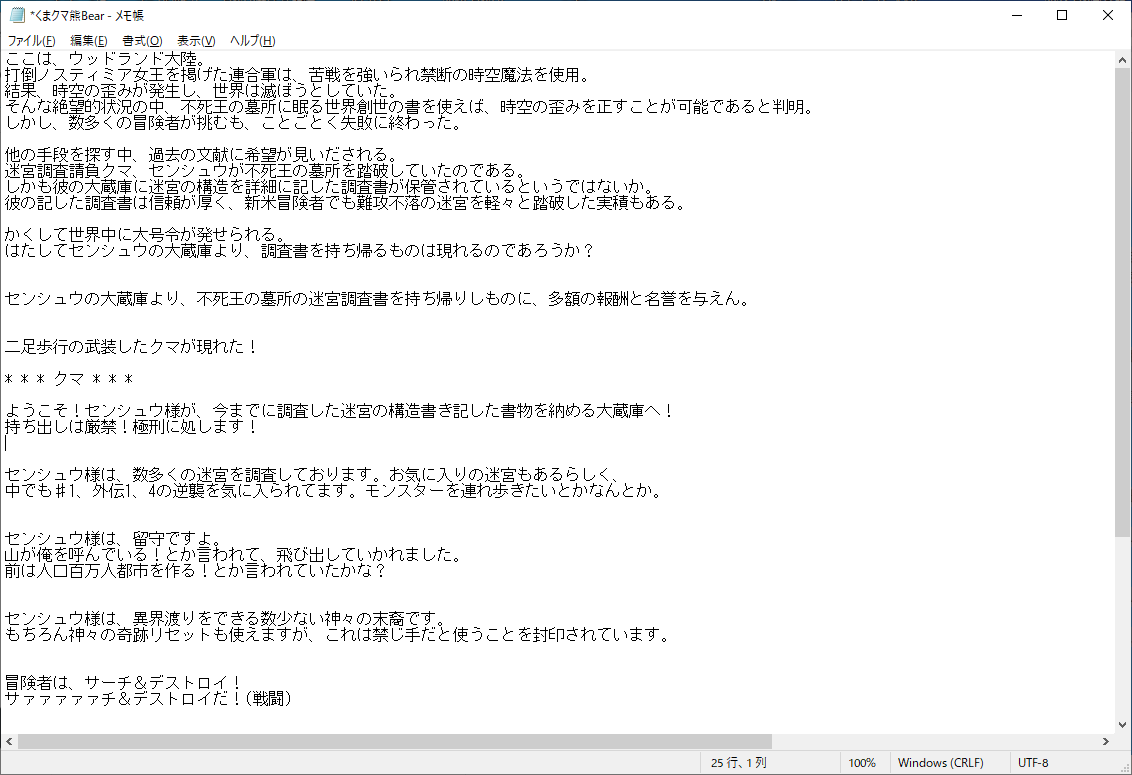Image resolution: width=1132 pixels, height=775 pixels.
Task: Maximize the Notepad window
Action: coord(1062,15)
